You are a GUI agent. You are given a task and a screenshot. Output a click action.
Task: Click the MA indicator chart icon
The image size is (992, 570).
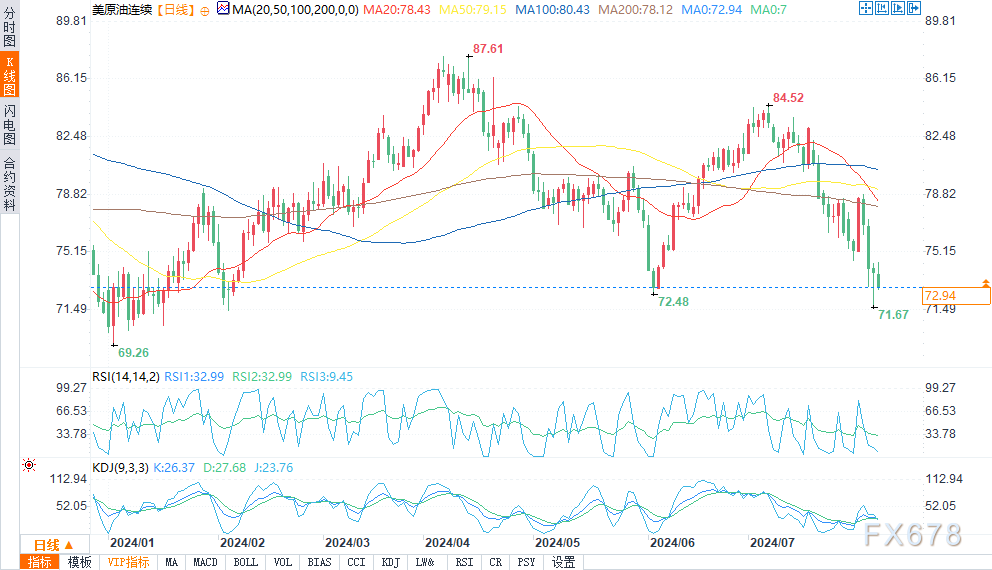[x=223, y=9]
